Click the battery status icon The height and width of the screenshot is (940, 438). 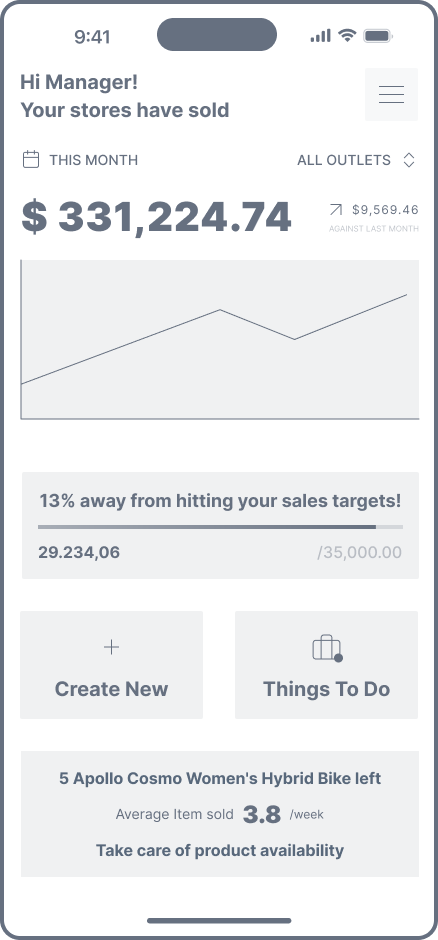tap(377, 36)
